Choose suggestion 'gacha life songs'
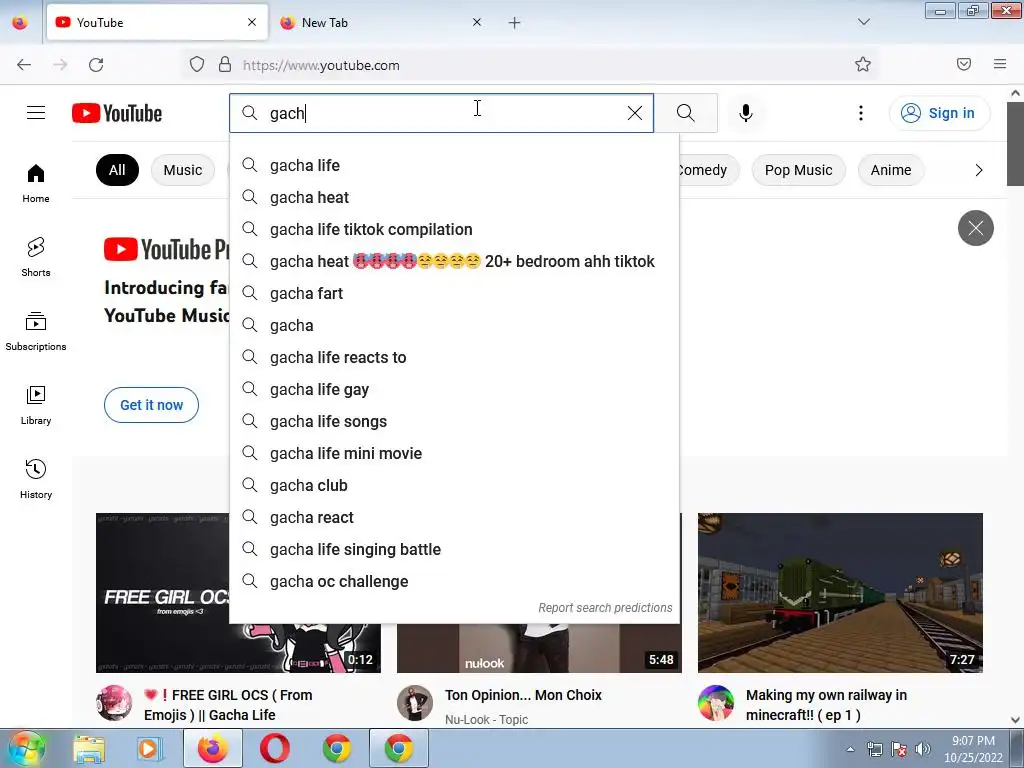Screen dimensions: 1024x768 (455, 421)
